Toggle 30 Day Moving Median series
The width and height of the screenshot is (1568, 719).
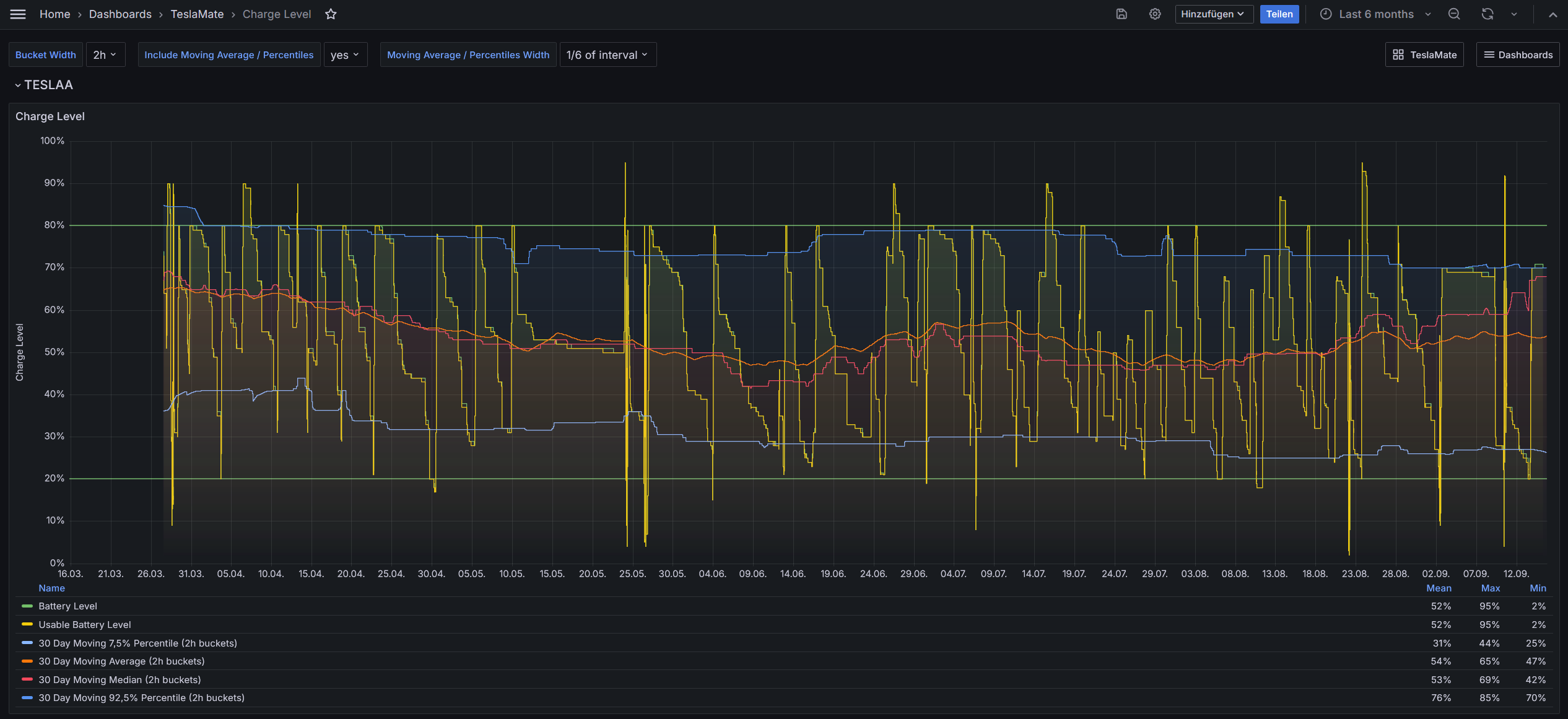120,680
